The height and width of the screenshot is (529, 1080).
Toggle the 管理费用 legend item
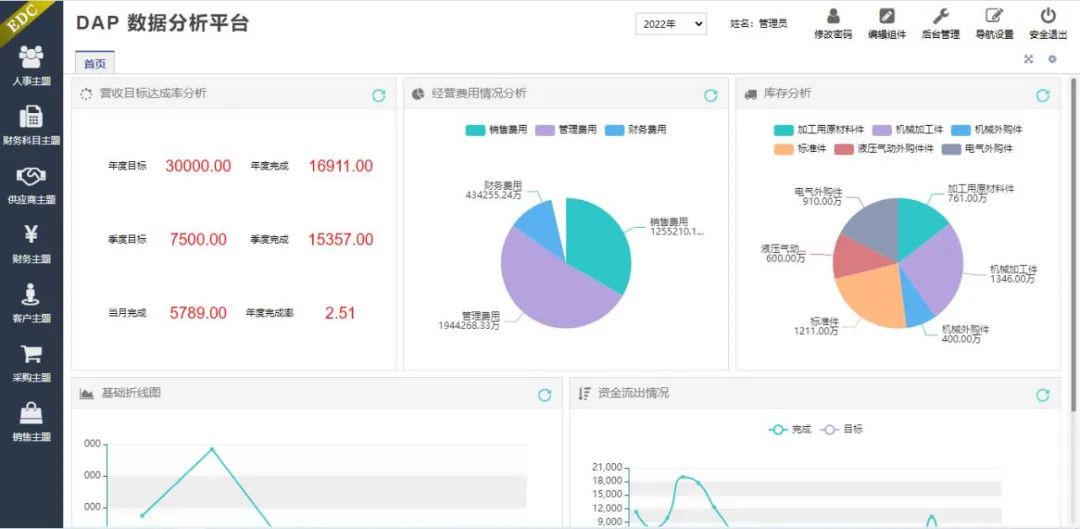566,129
